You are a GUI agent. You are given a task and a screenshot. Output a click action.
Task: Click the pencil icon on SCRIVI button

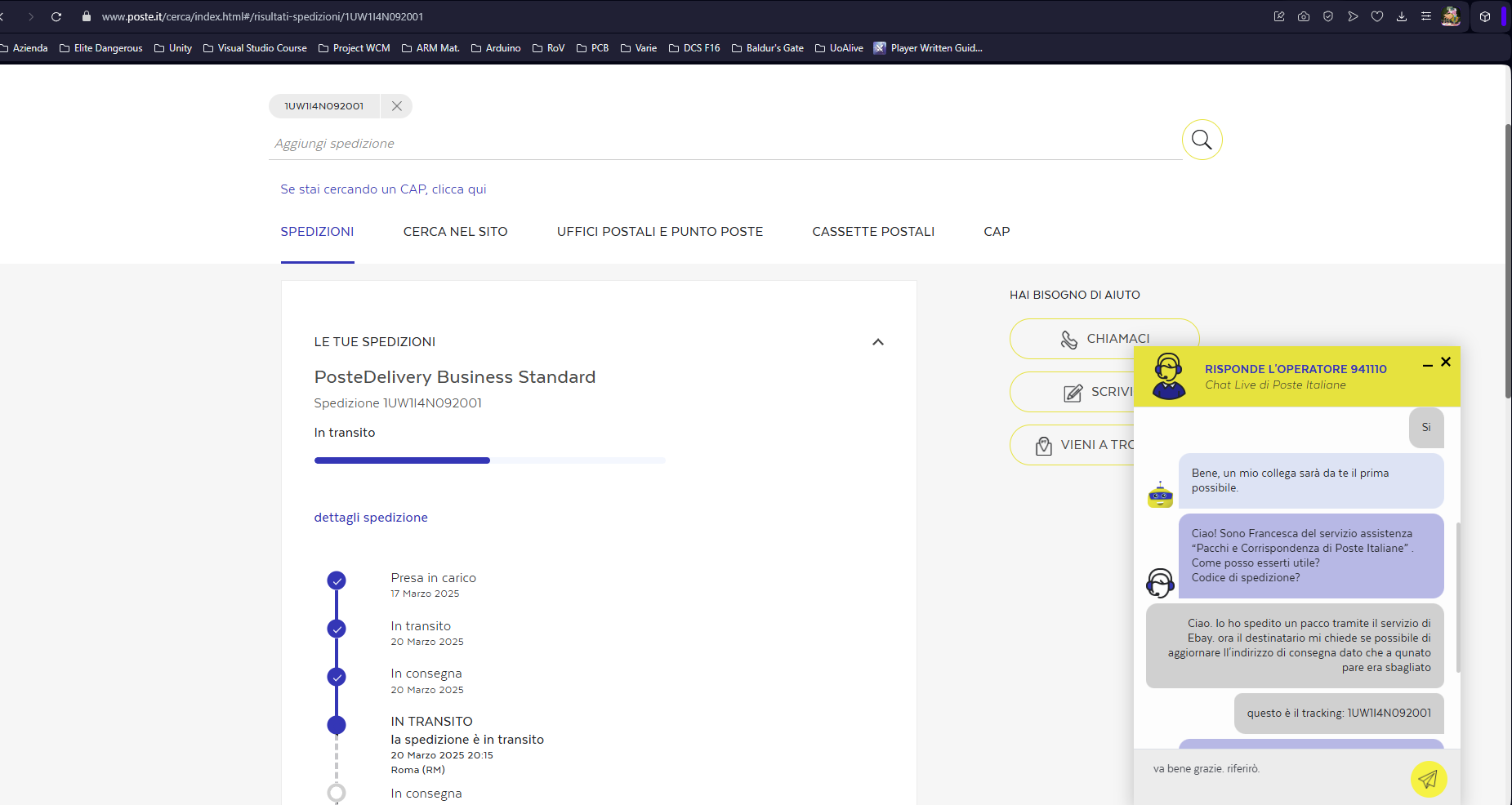(1073, 393)
